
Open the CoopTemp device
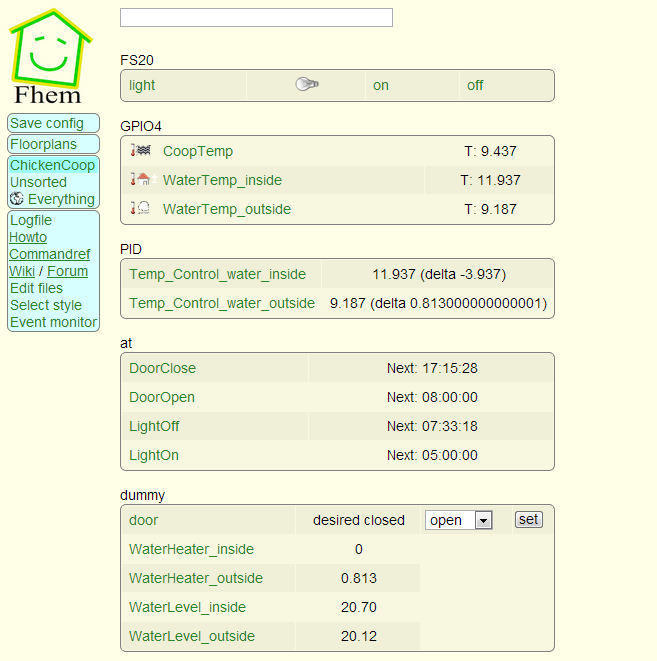pyautogui.click(x=198, y=151)
